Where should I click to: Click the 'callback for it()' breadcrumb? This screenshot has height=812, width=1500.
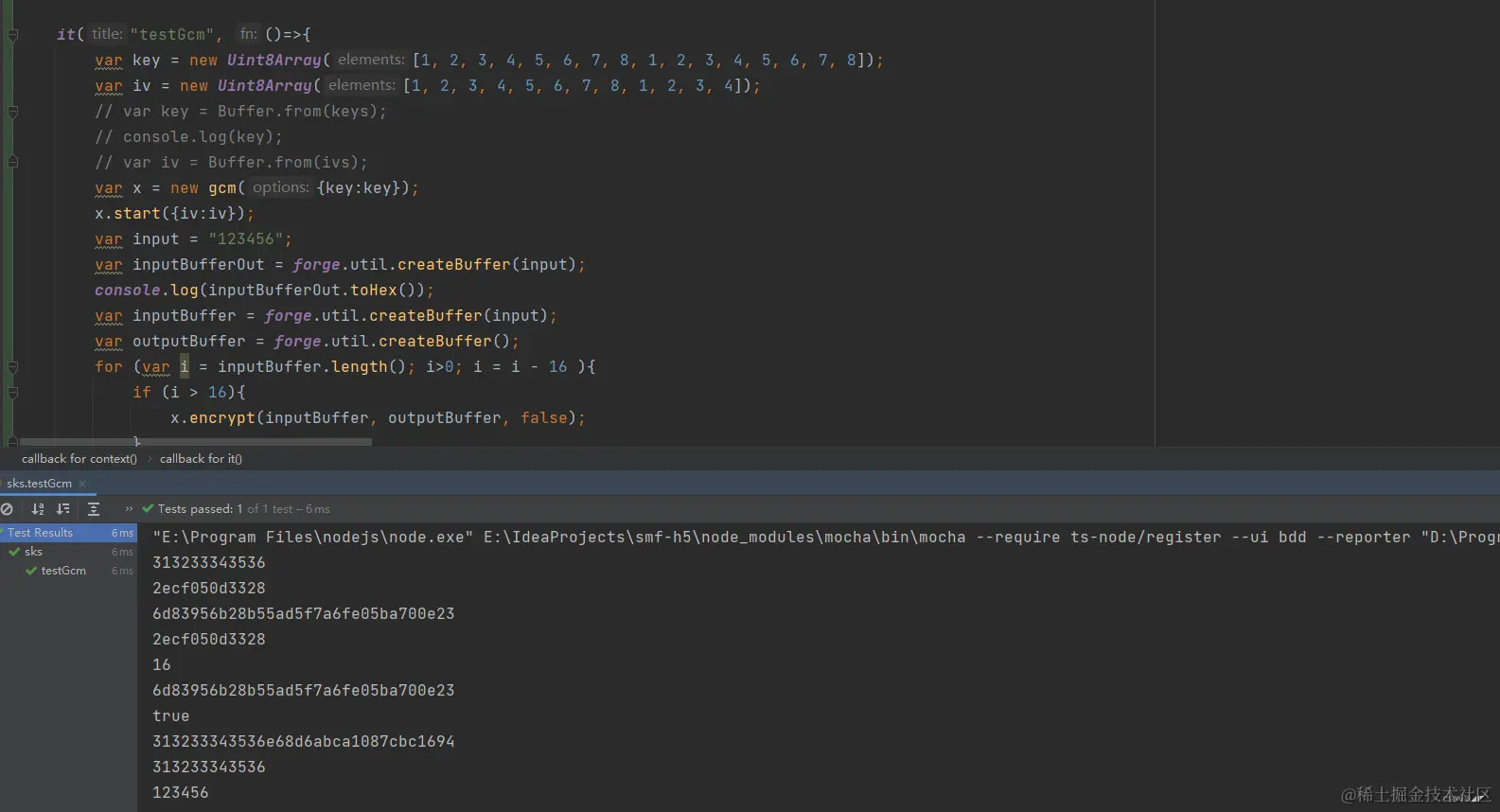coord(201,459)
